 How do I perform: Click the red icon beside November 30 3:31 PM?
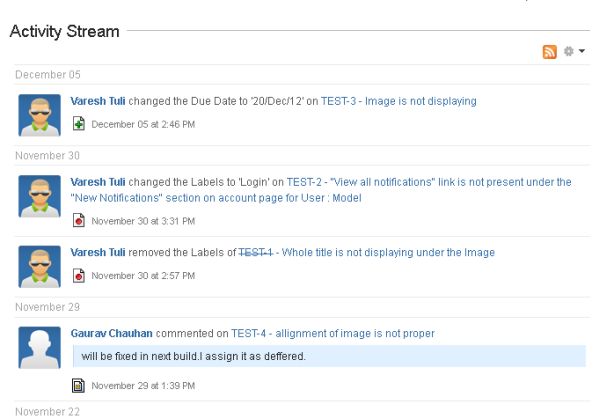pos(79,221)
